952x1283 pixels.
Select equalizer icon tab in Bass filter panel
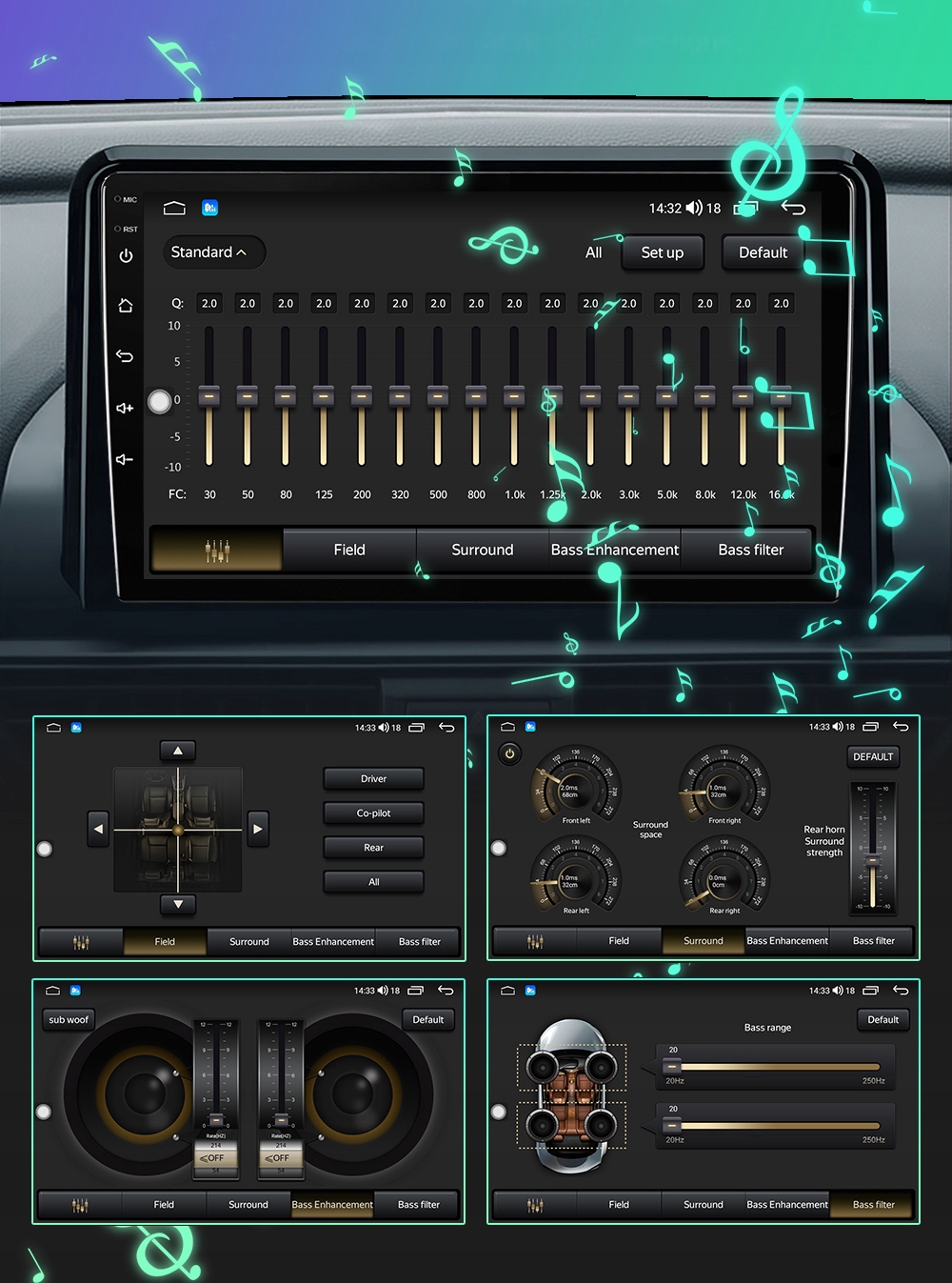coord(535,1205)
